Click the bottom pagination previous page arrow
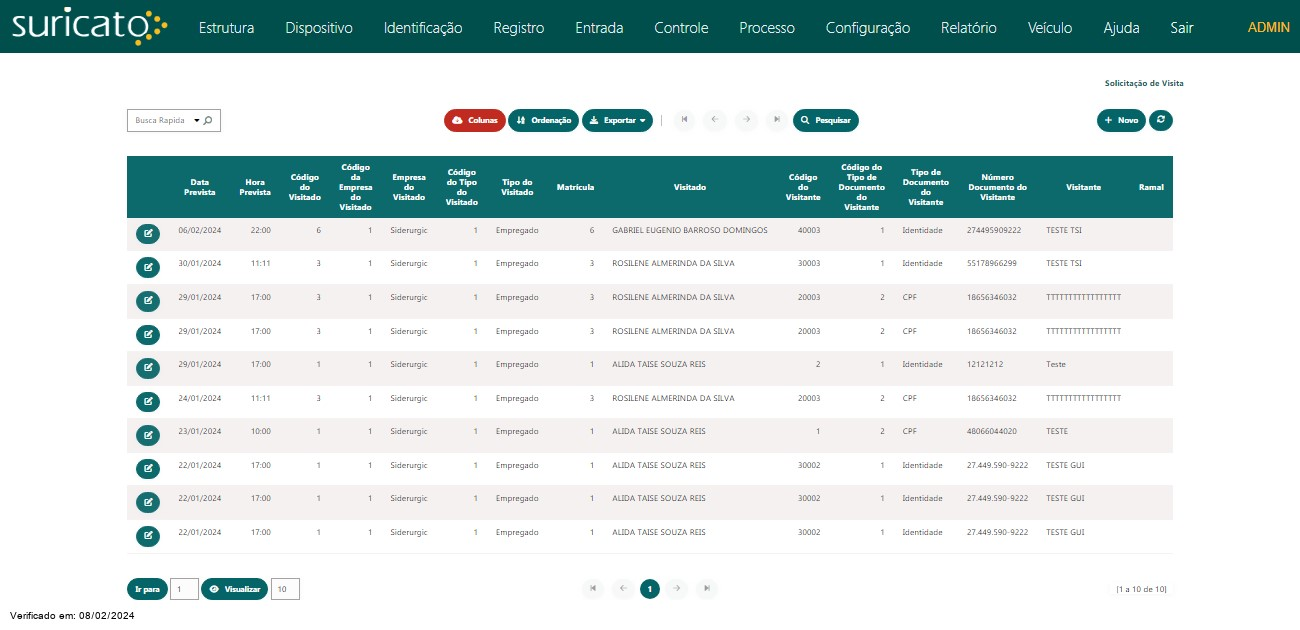Viewport: 1300px width, 630px height. (622, 589)
